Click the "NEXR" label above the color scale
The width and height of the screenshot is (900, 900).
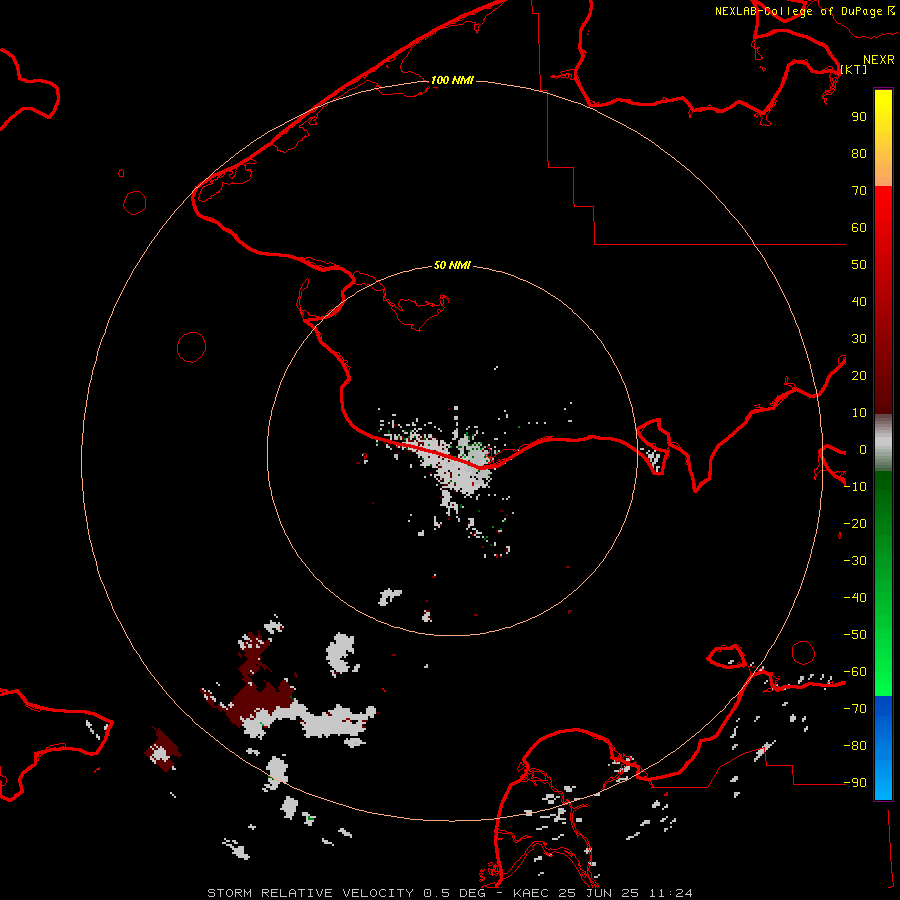878,60
